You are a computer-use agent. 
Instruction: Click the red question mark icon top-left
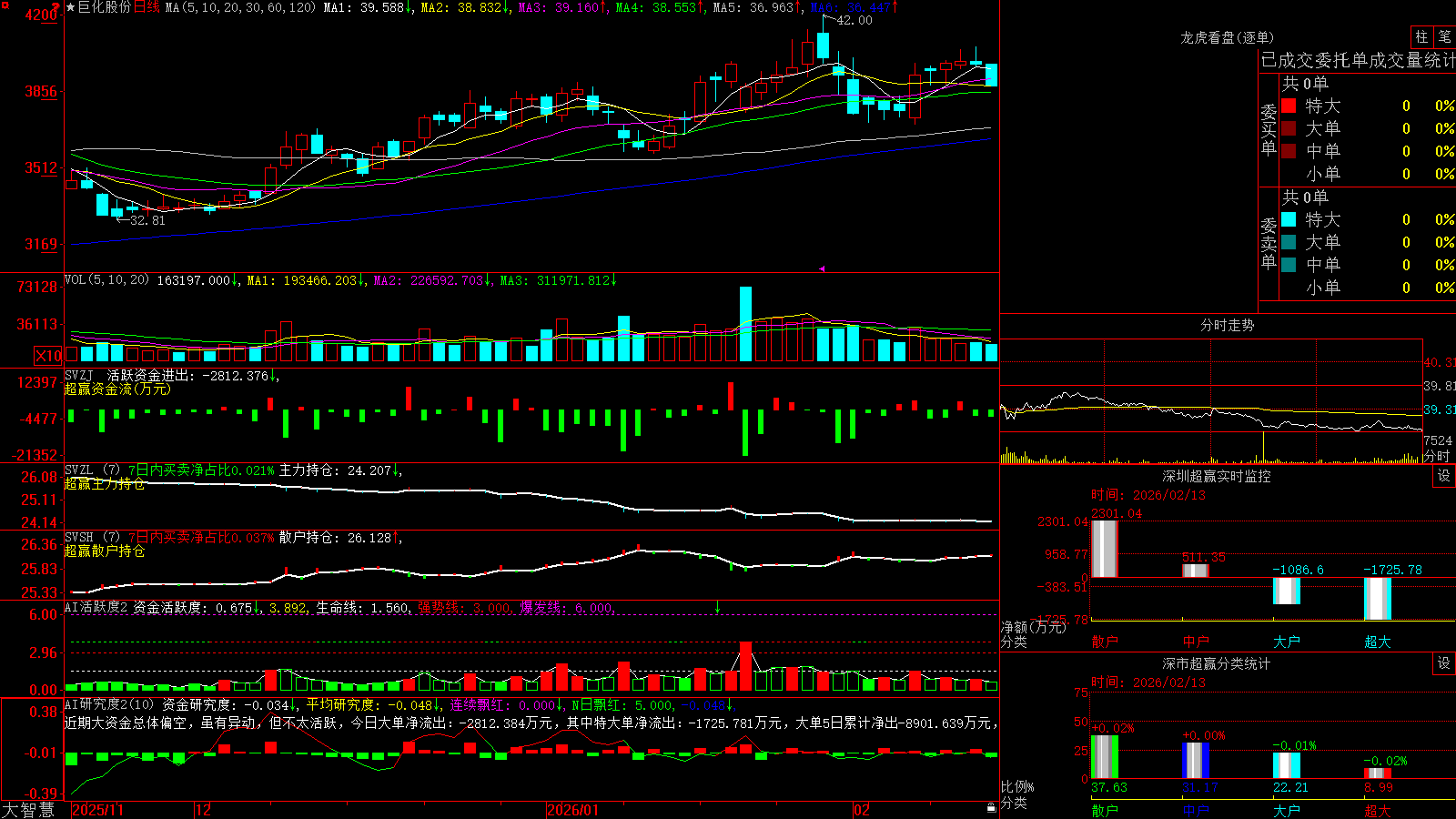click(x=56, y=6)
